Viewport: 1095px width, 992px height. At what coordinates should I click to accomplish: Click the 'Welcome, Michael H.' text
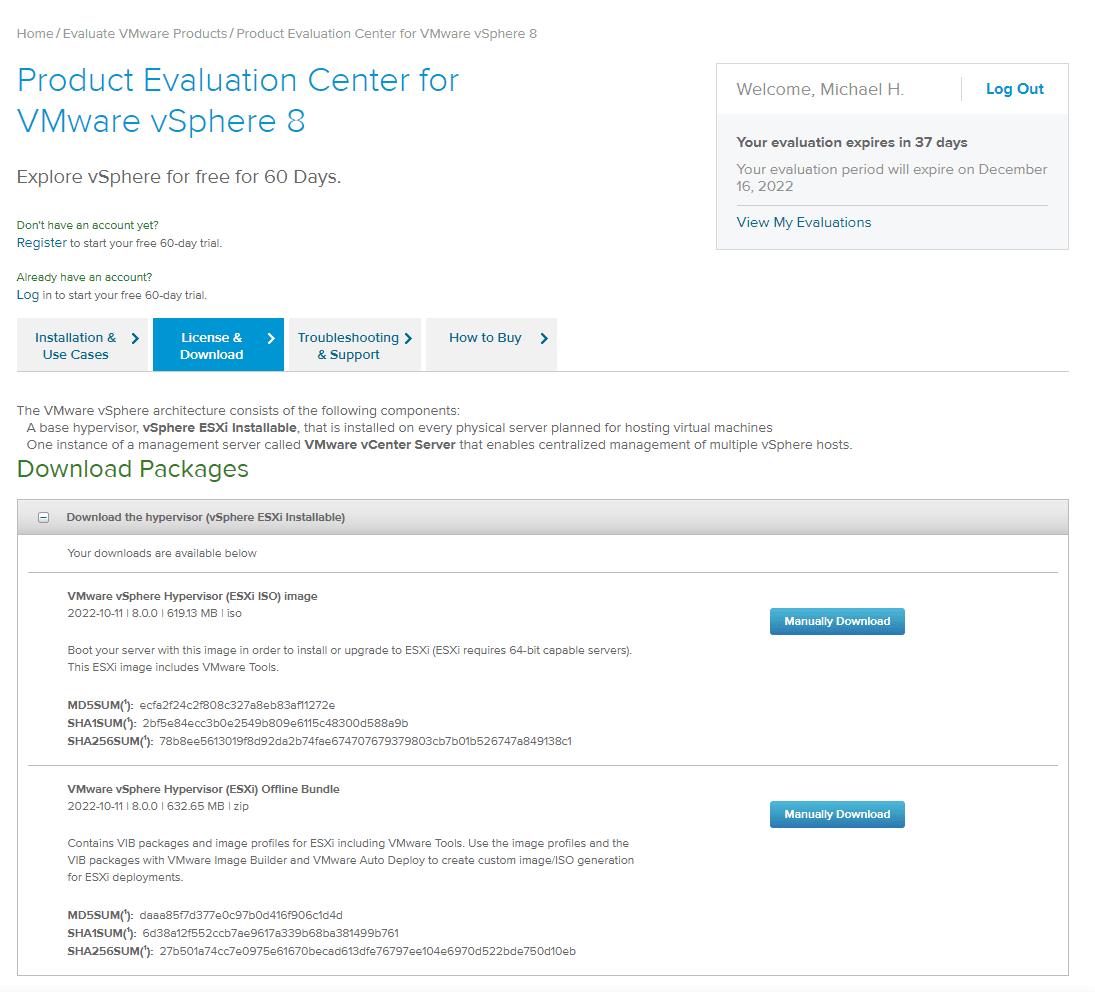click(x=820, y=89)
